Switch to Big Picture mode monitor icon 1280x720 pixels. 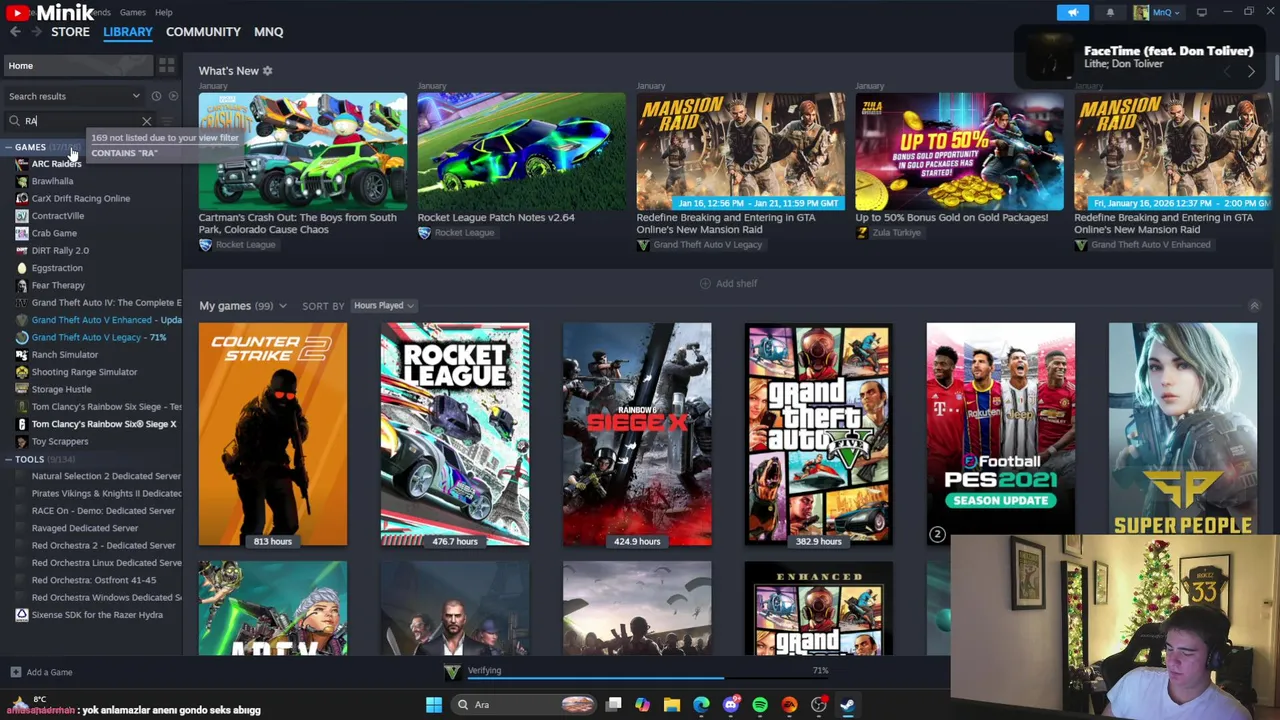[1202, 12]
